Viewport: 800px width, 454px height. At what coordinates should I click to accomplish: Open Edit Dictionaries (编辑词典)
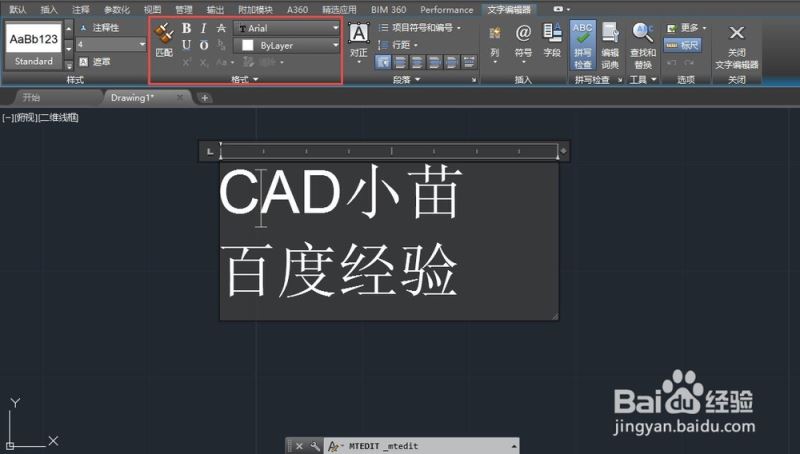[x=610, y=45]
